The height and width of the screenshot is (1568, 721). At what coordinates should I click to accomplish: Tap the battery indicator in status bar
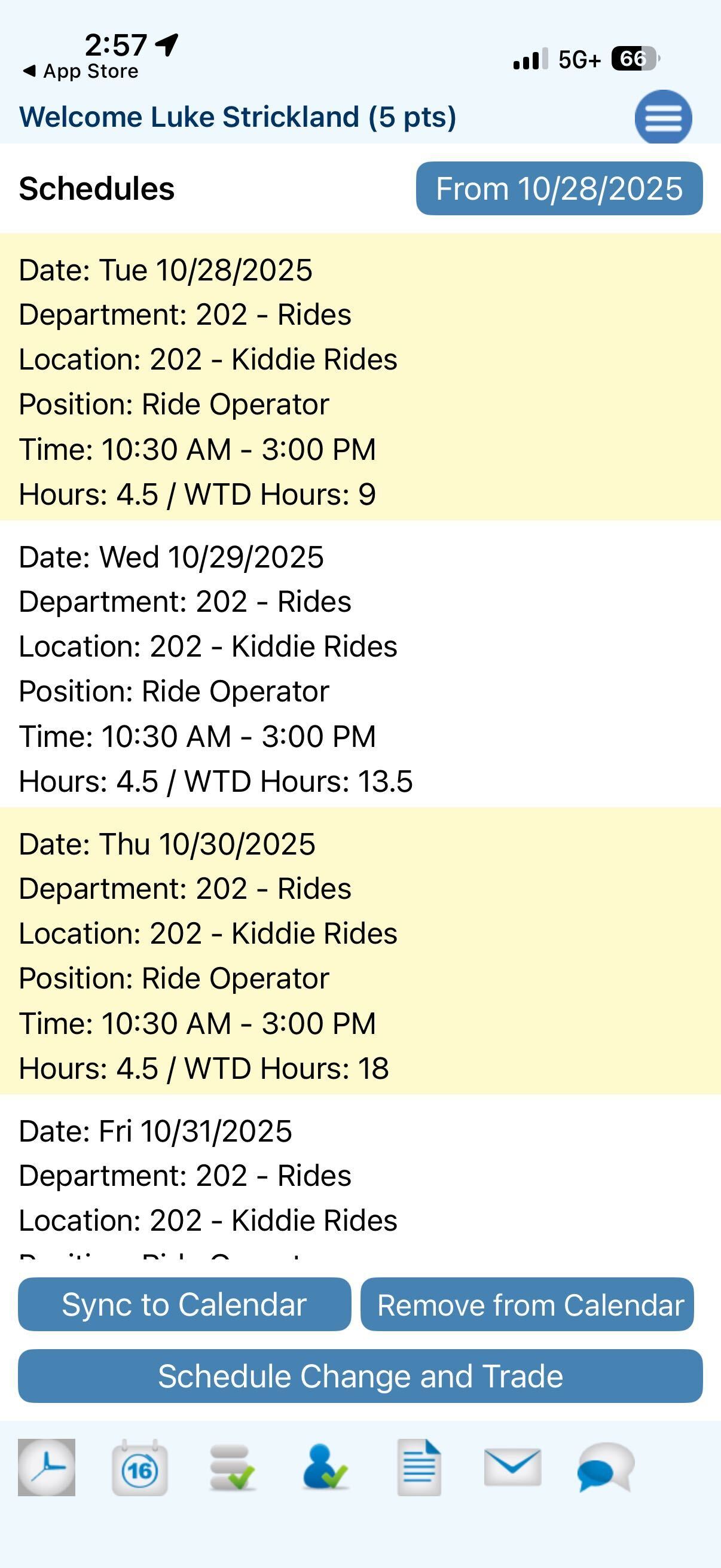point(634,59)
